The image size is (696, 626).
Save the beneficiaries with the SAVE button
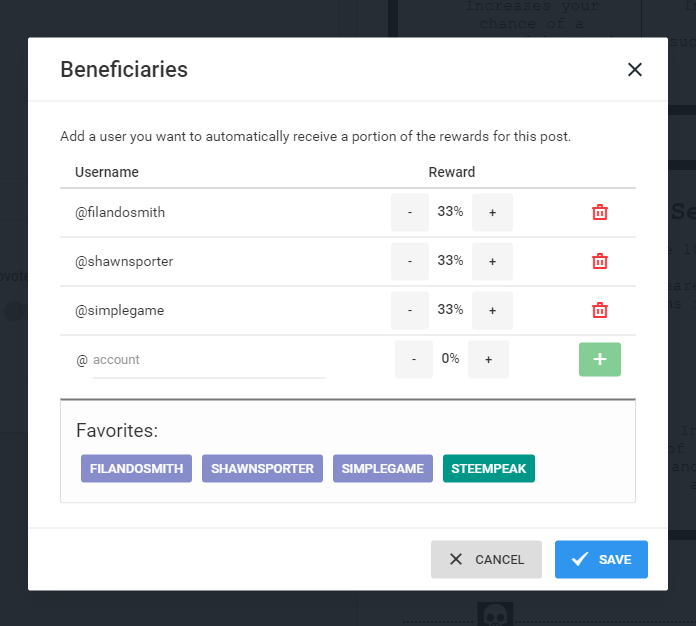[x=601, y=559]
